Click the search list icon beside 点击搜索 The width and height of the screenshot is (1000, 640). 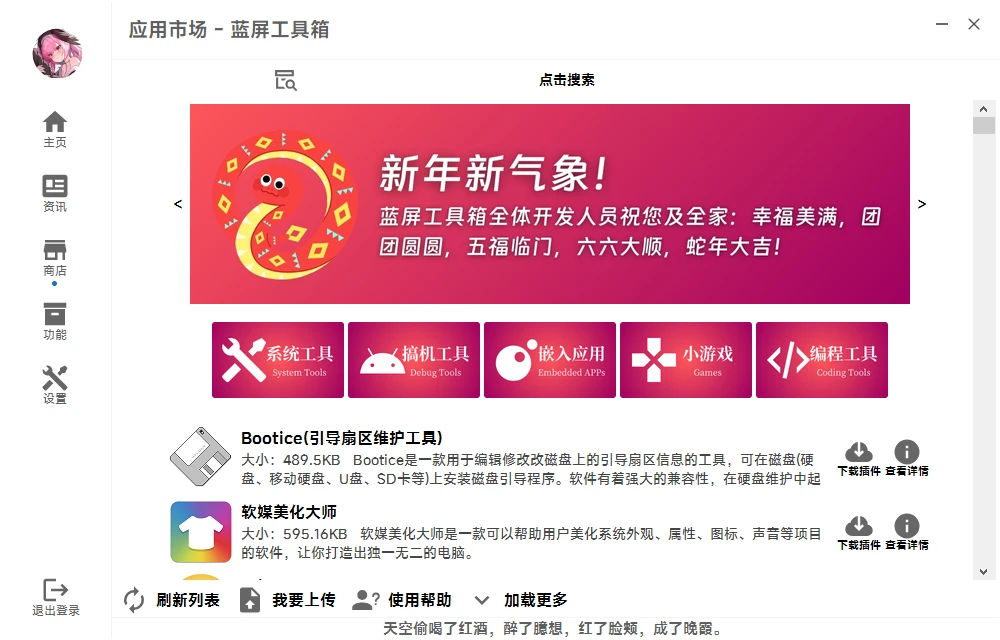click(286, 80)
